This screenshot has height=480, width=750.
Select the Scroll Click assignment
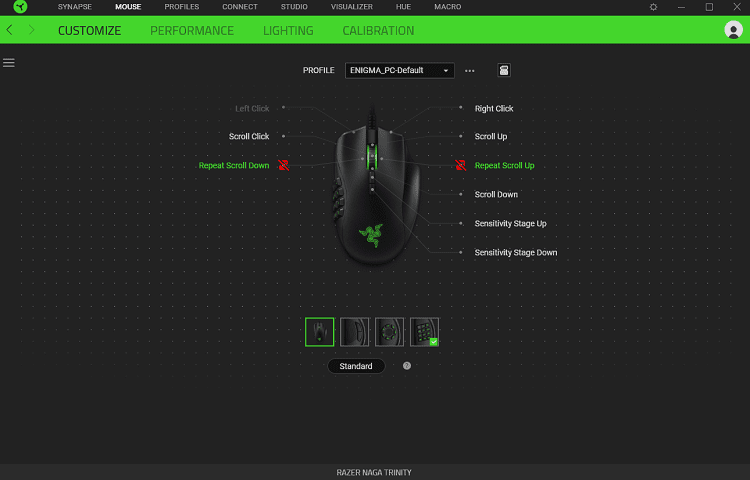click(249, 136)
